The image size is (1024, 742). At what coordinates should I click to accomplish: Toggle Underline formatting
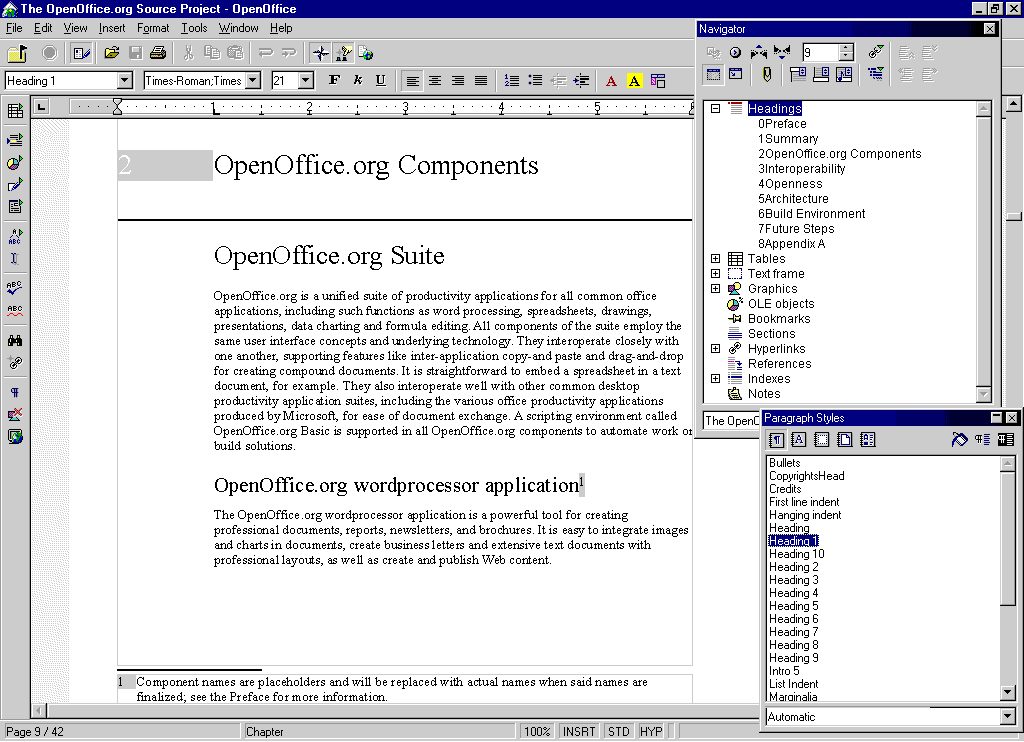coord(381,80)
